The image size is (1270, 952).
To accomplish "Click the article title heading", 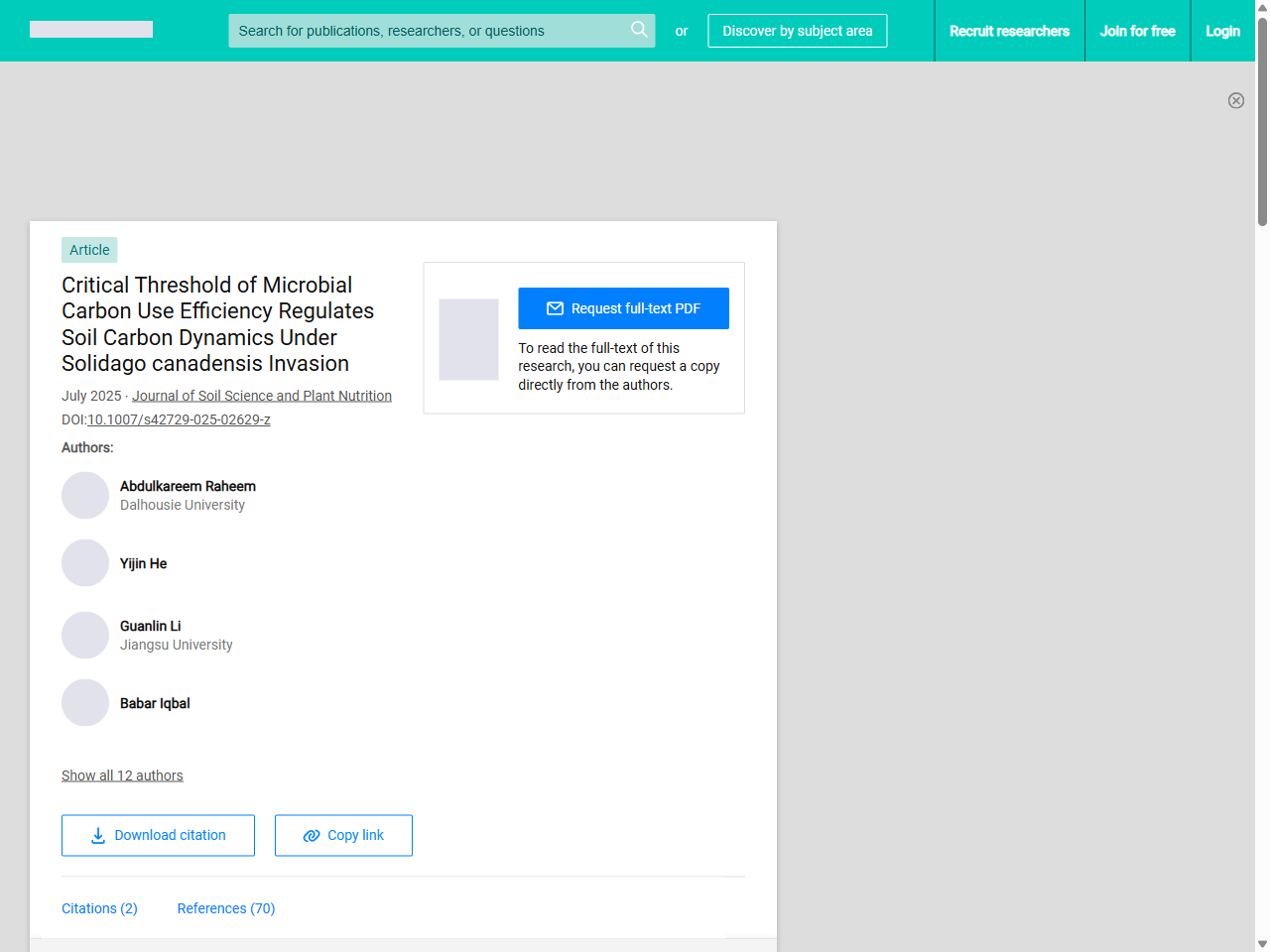I will [218, 324].
